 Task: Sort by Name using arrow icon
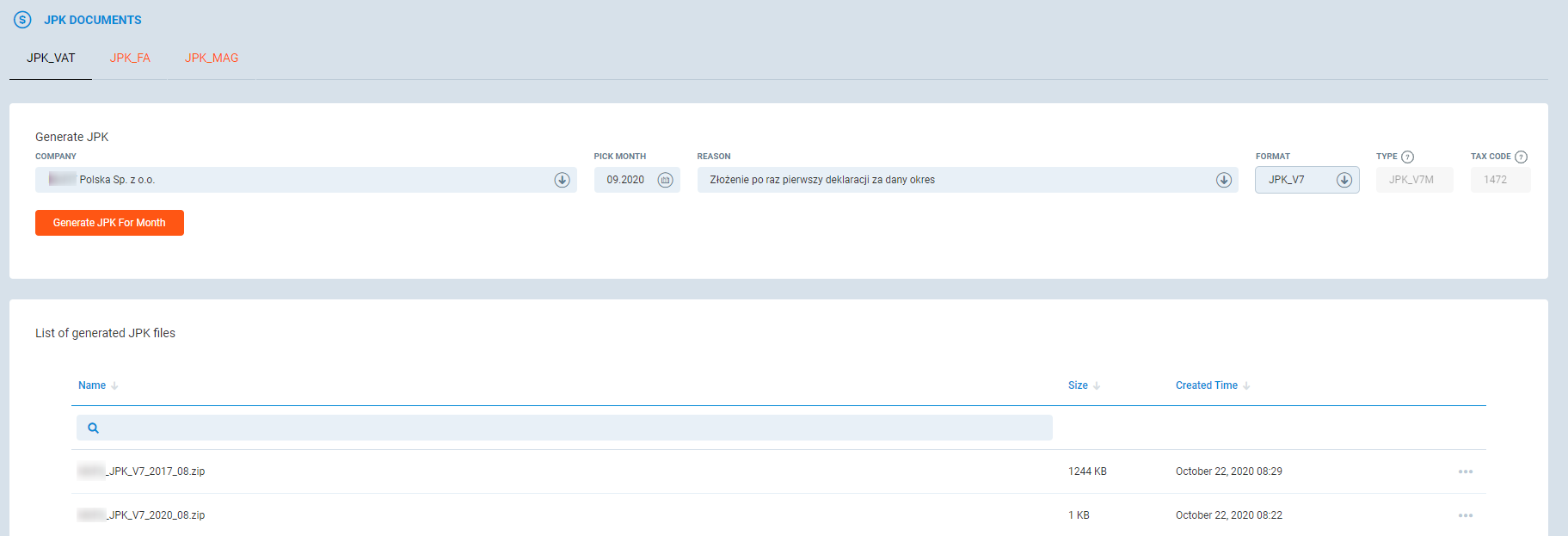pyautogui.click(x=114, y=386)
